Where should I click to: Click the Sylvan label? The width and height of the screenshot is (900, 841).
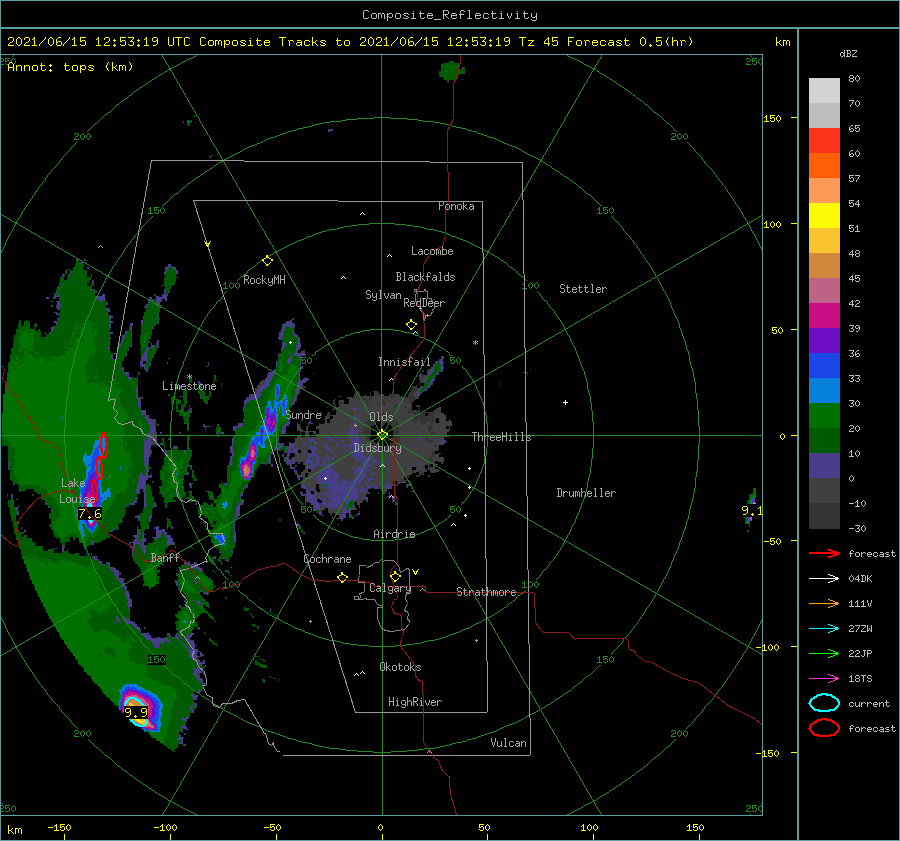point(383,295)
